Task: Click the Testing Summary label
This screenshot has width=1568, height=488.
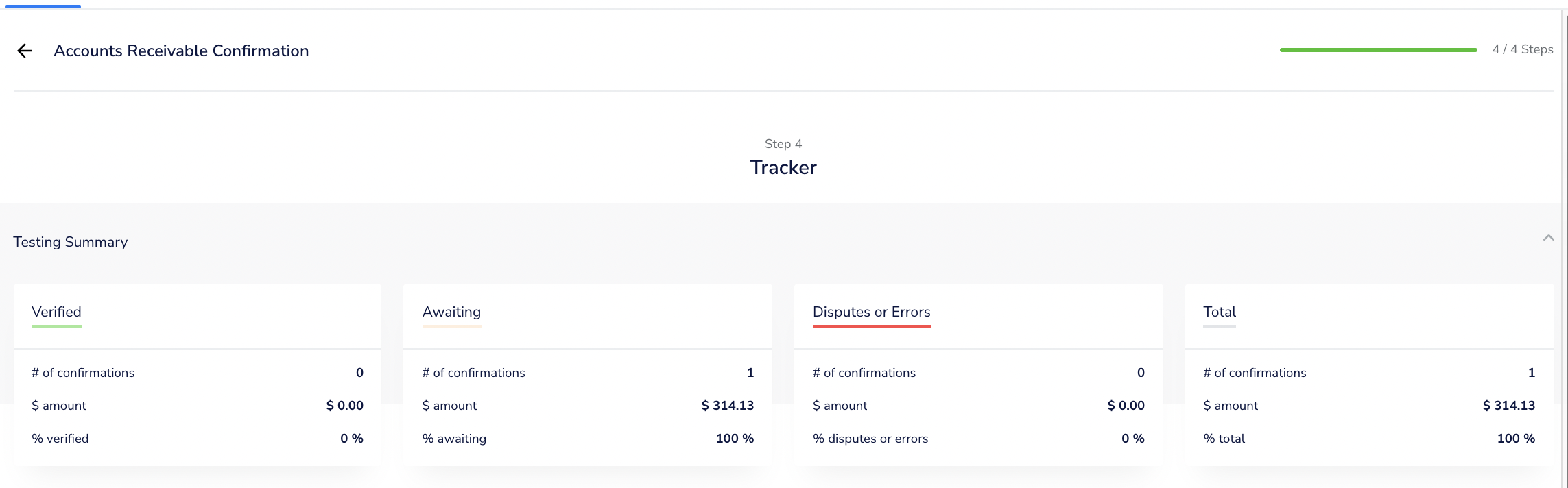Action: pos(70,242)
